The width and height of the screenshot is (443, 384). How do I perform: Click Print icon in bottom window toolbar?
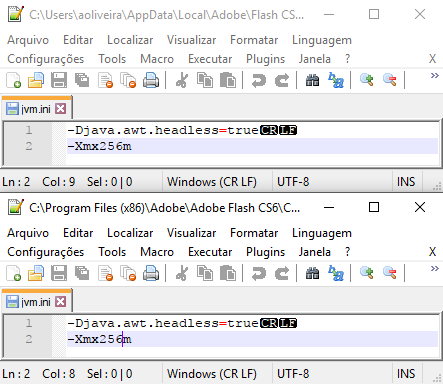pos(151,273)
